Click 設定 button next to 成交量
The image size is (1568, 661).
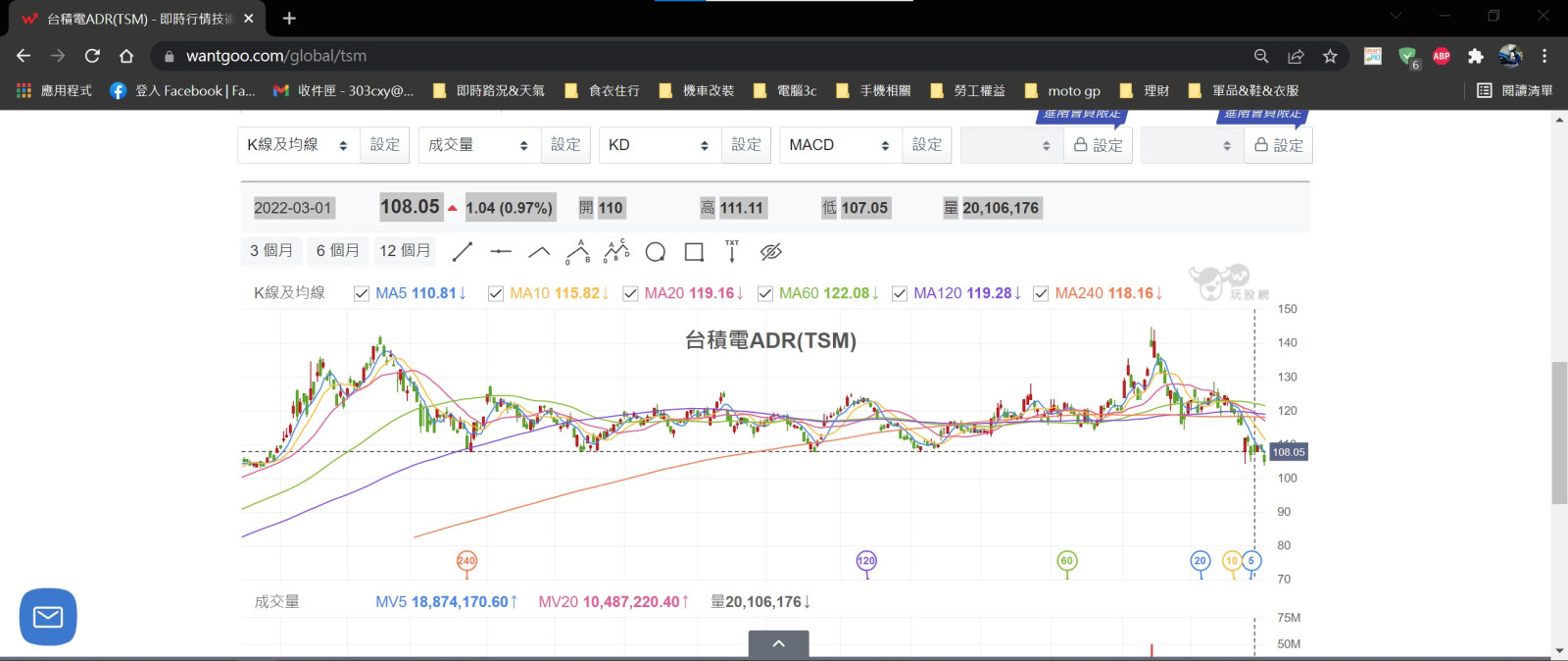coord(565,145)
